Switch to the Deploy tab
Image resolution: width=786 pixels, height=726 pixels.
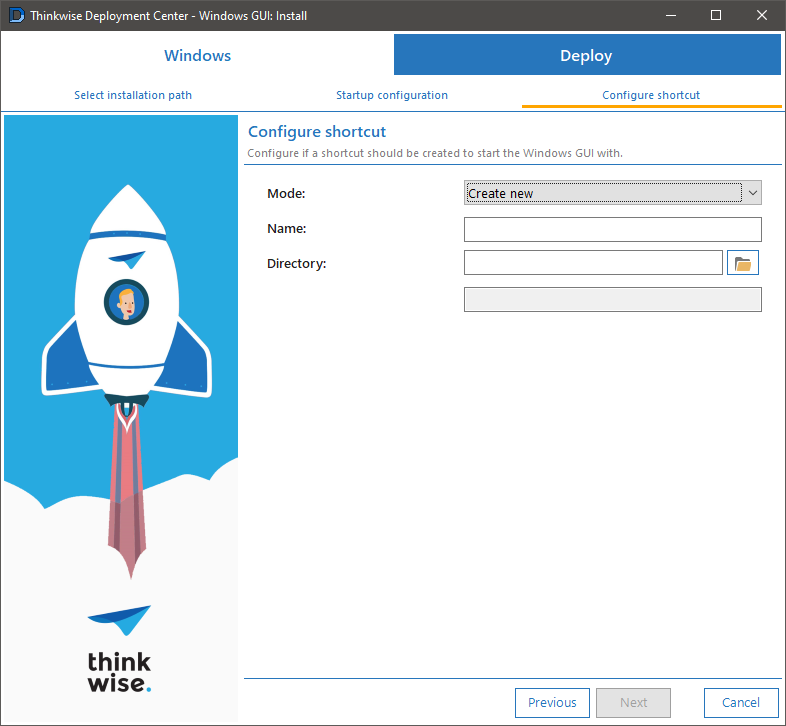point(587,55)
